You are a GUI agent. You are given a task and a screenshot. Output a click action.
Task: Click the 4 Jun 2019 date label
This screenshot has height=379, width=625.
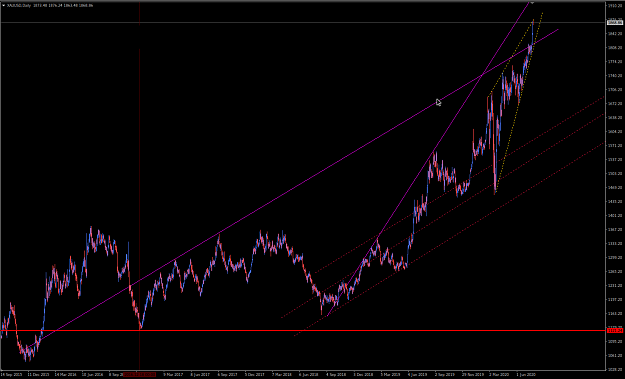pyautogui.click(x=417, y=375)
